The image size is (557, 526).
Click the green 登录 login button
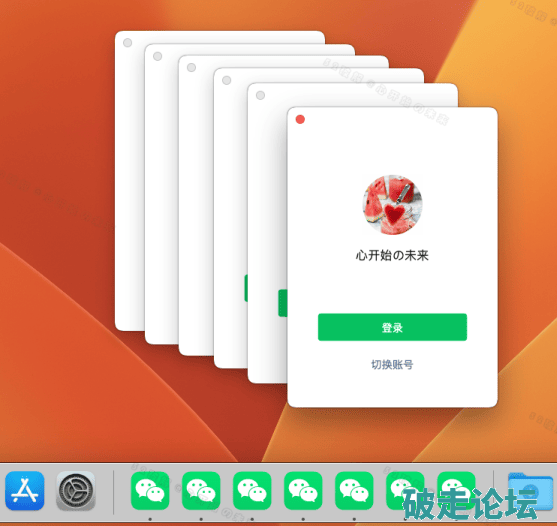(x=392, y=327)
